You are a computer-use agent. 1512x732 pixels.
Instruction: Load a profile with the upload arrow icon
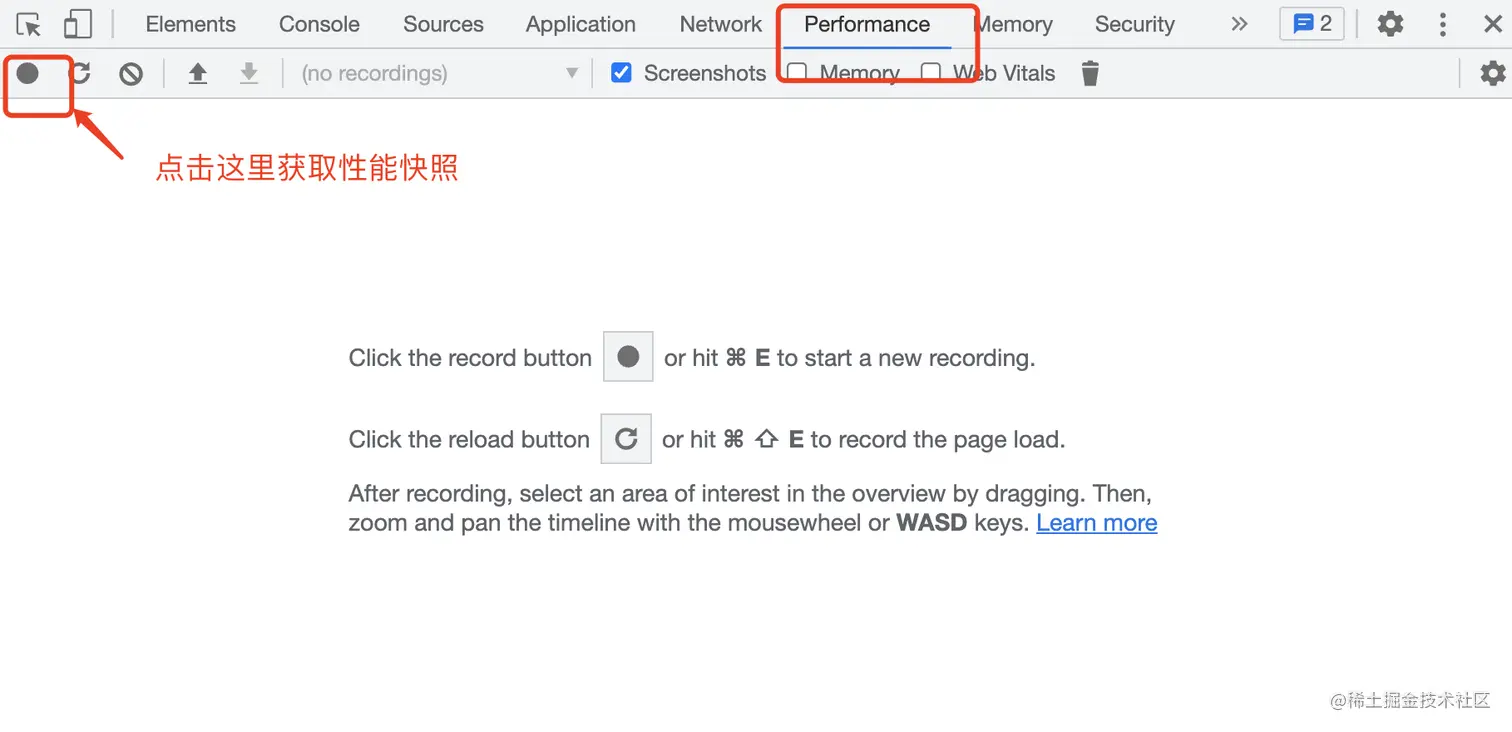click(198, 73)
